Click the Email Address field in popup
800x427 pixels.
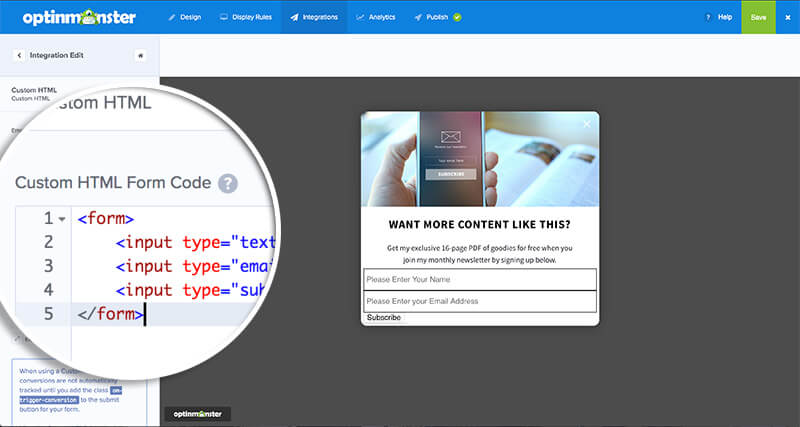click(x=480, y=301)
